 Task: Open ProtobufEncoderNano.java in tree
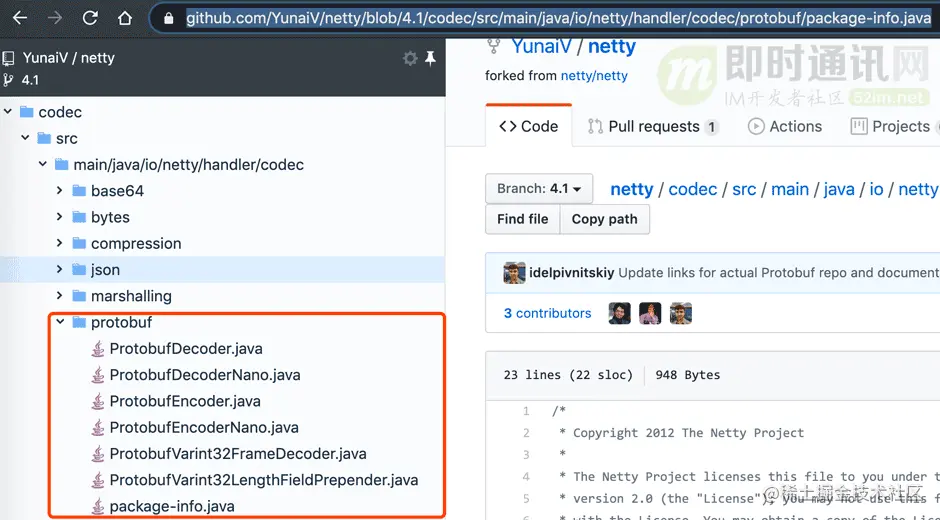204,428
